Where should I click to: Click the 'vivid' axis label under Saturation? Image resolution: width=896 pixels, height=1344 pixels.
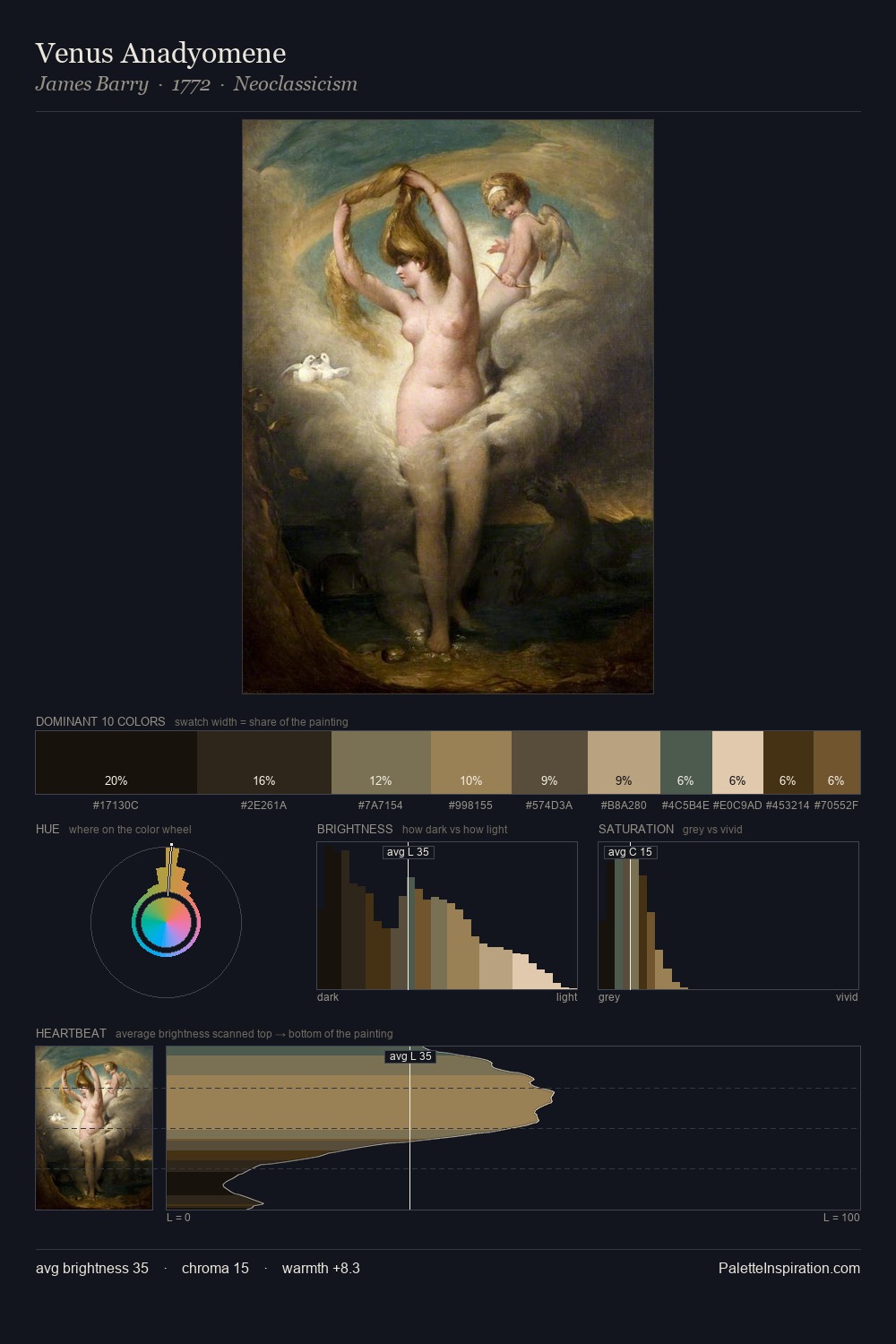pos(848,997)
